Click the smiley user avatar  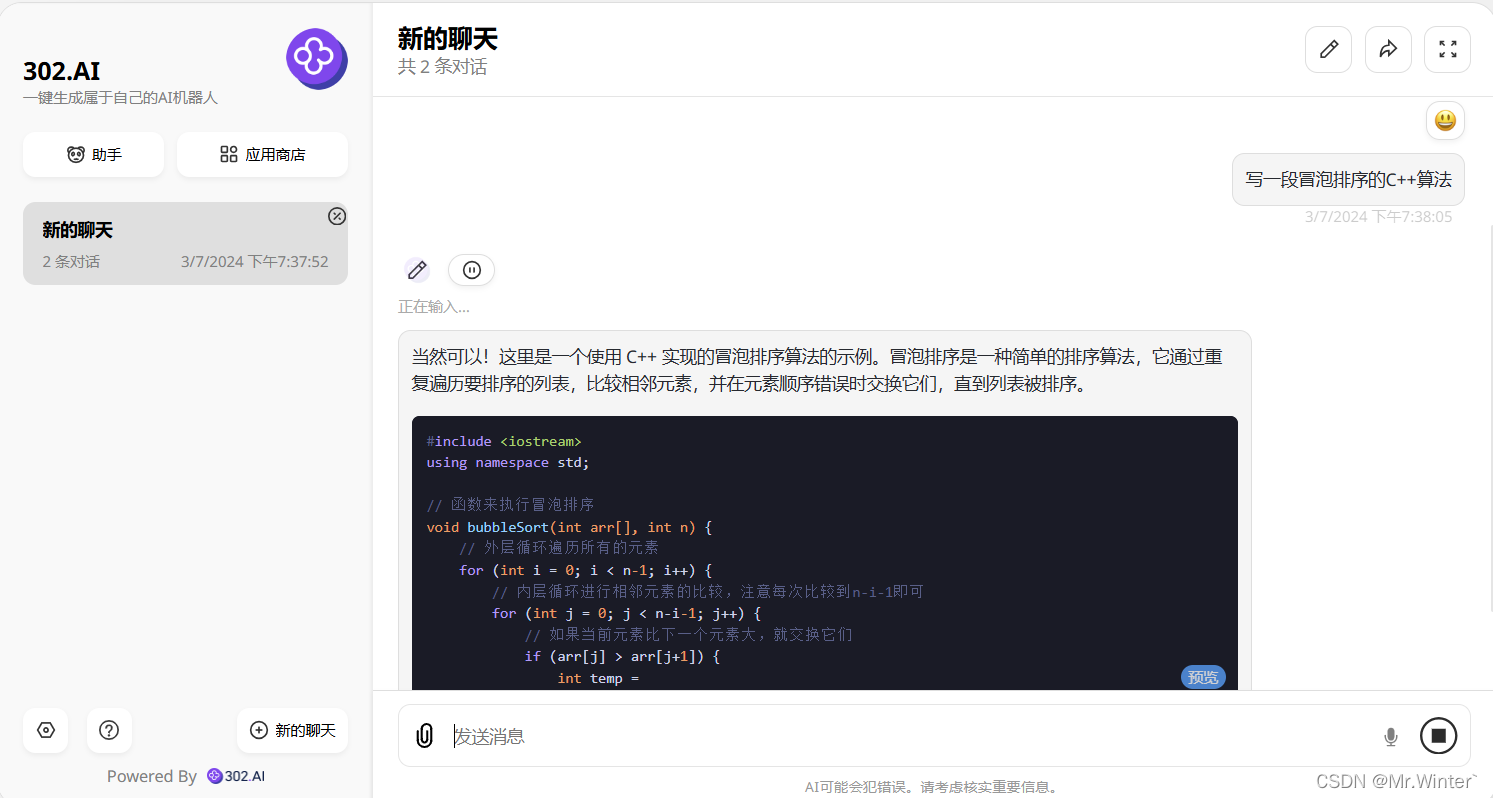point(1445,121)
